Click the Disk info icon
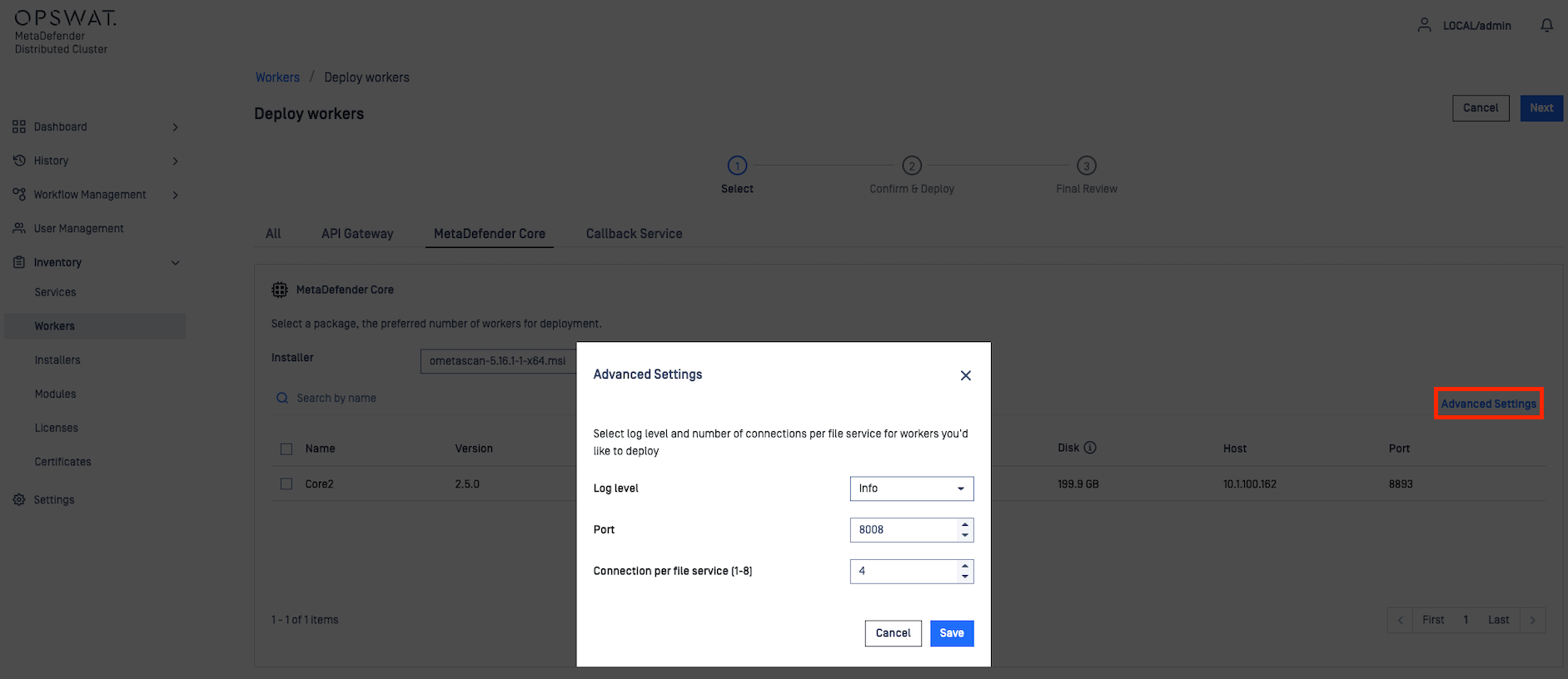 [x=1090, y=448]
